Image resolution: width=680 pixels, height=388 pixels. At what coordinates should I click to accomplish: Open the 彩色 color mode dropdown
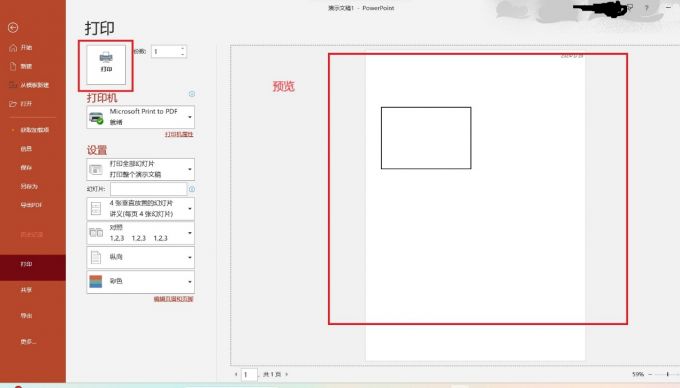coord(141,281)
